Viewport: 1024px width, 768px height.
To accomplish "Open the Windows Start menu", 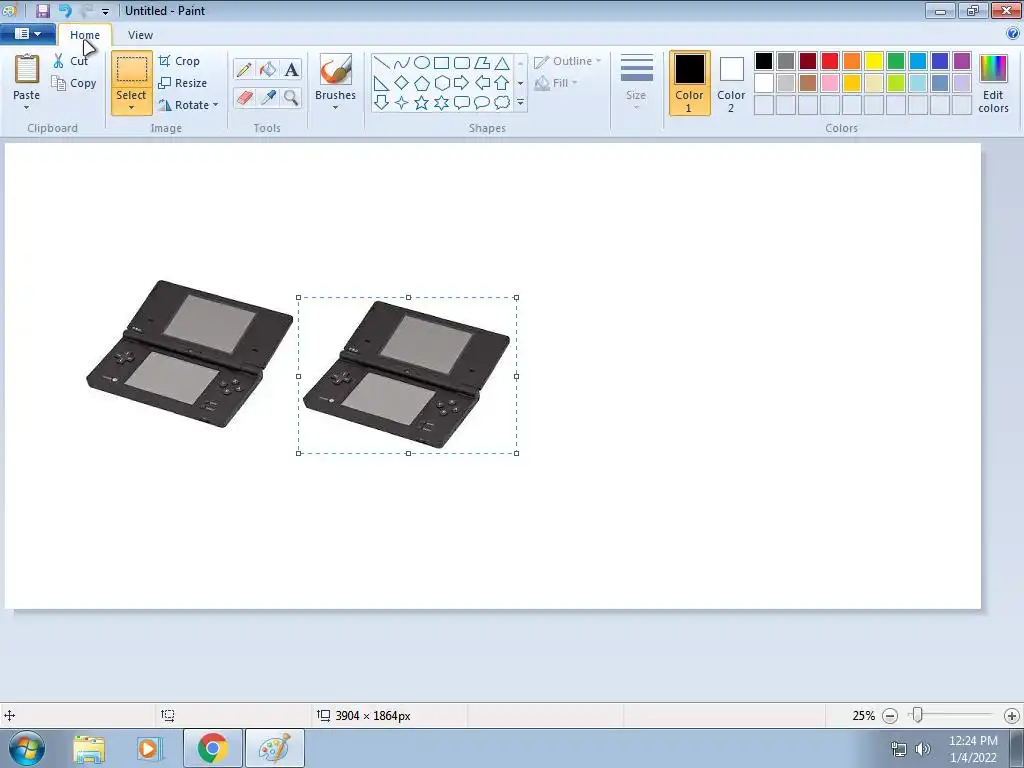I will [26, 748].
